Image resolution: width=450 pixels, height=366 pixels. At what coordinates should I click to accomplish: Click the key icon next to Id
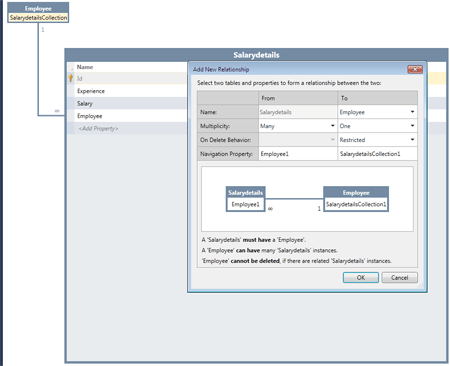click(x=71, y=78)
